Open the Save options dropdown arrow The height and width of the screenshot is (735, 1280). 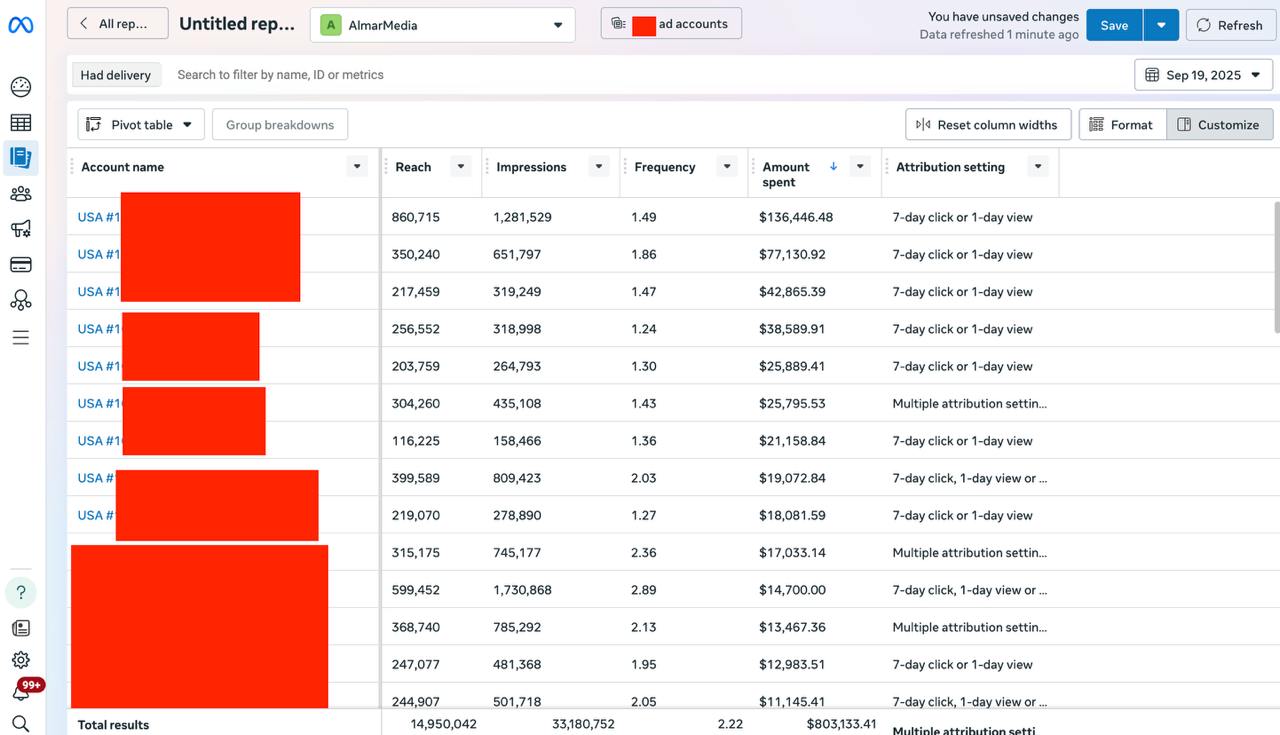click(1161, 25)
